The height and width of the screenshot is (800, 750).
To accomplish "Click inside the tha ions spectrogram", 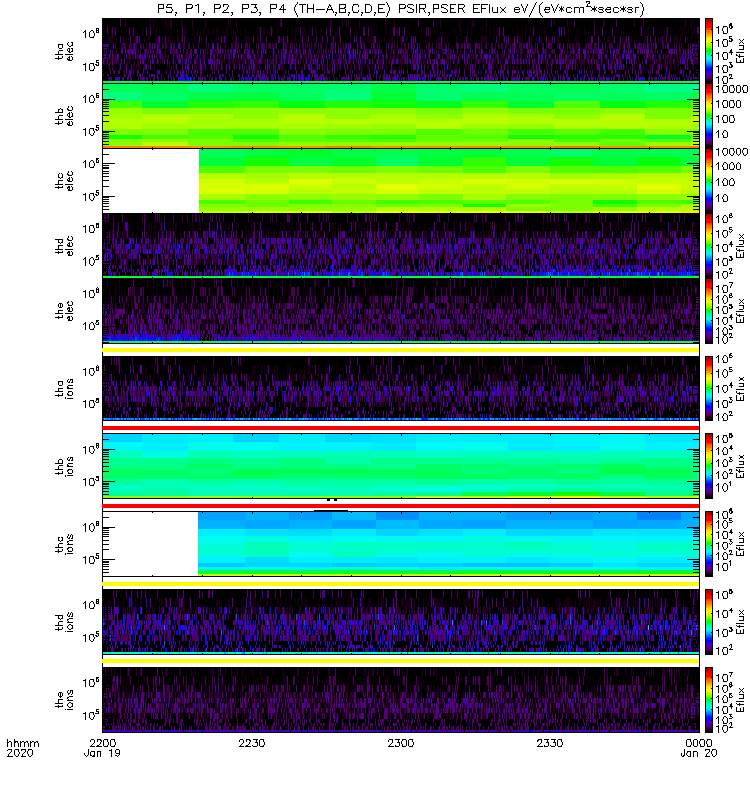I will pos(401,388).
